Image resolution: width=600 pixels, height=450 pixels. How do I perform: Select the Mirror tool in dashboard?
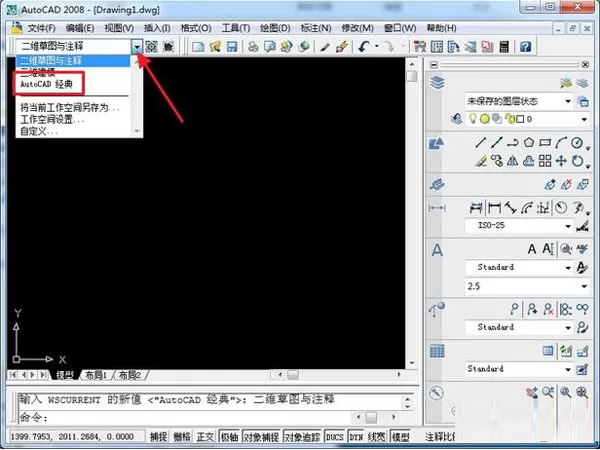[x=512, y=161]
